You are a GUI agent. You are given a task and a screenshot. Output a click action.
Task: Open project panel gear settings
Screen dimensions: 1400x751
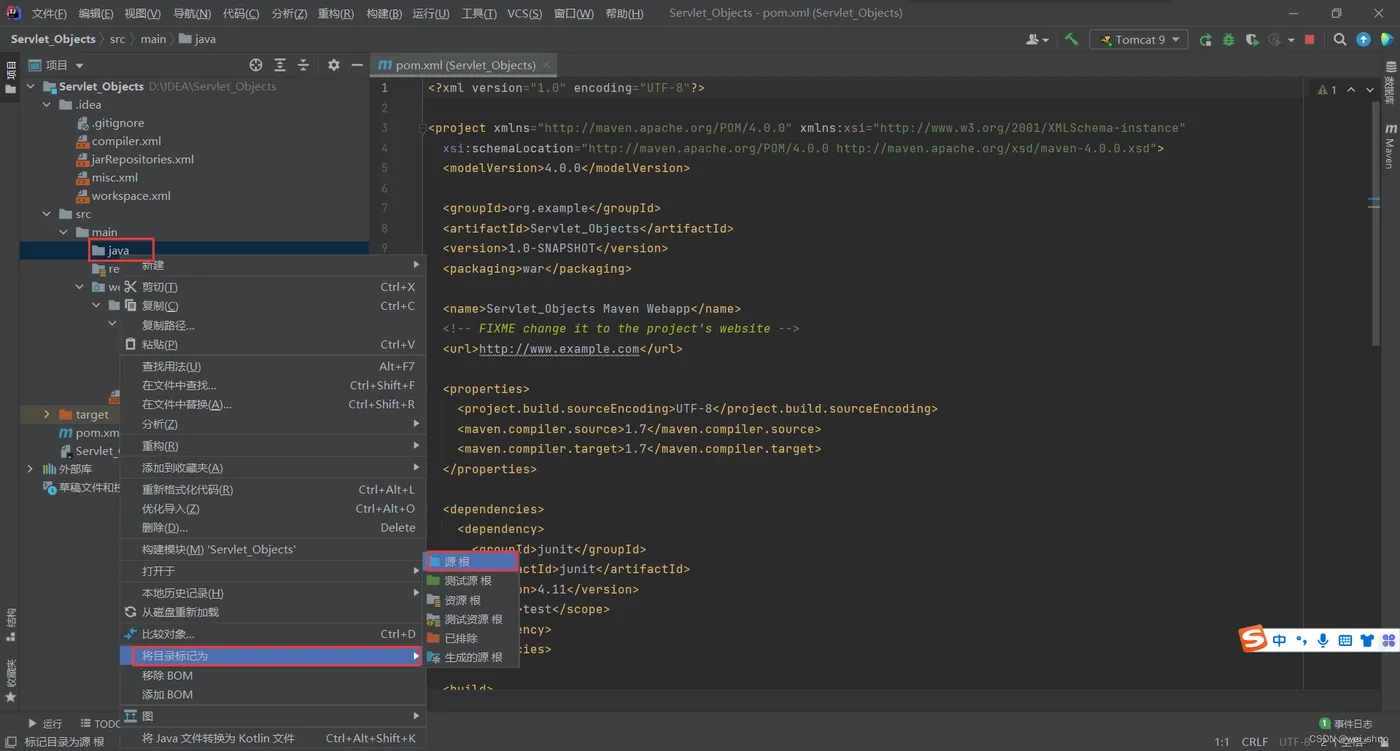pyautogui.click(x=334, y=65)
